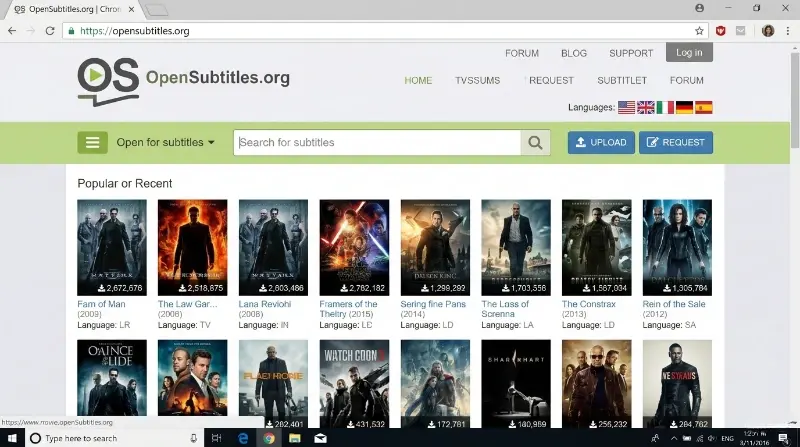Click the Log in button
Screen dimensions: 800x447
(x=689, y=52)
